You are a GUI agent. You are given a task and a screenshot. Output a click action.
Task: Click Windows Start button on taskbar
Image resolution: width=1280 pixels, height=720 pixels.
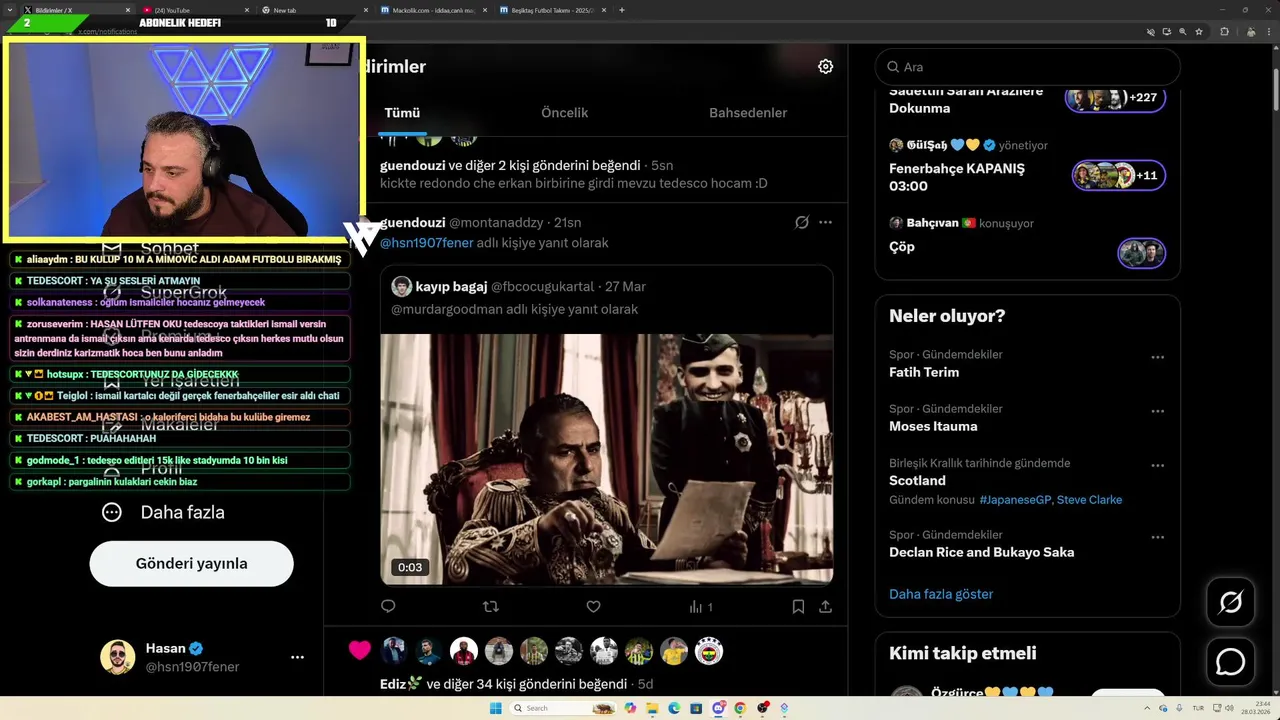click(x=496, y=708)
